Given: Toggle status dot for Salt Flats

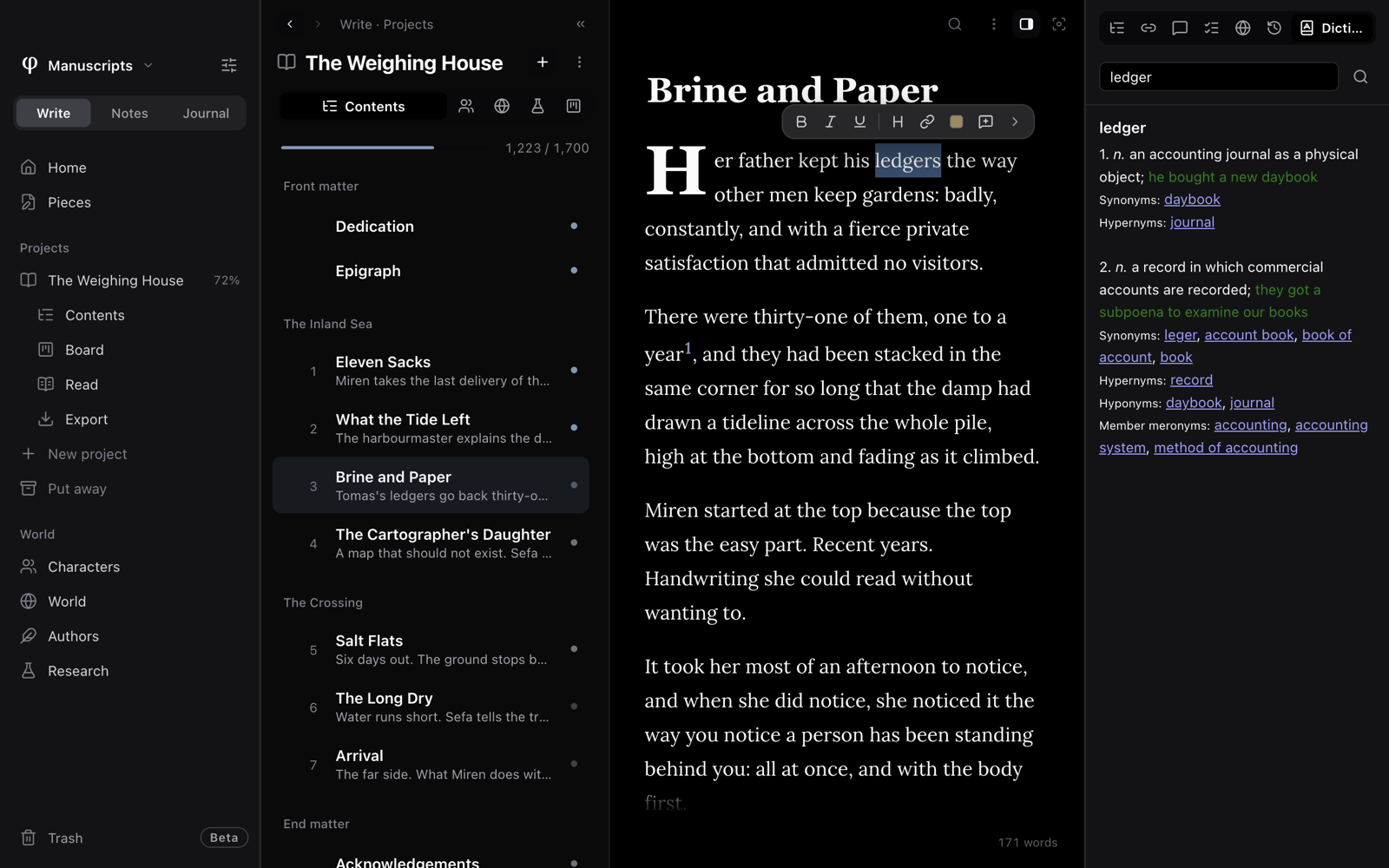Looking at the screenshot, I should click(574, 649).
